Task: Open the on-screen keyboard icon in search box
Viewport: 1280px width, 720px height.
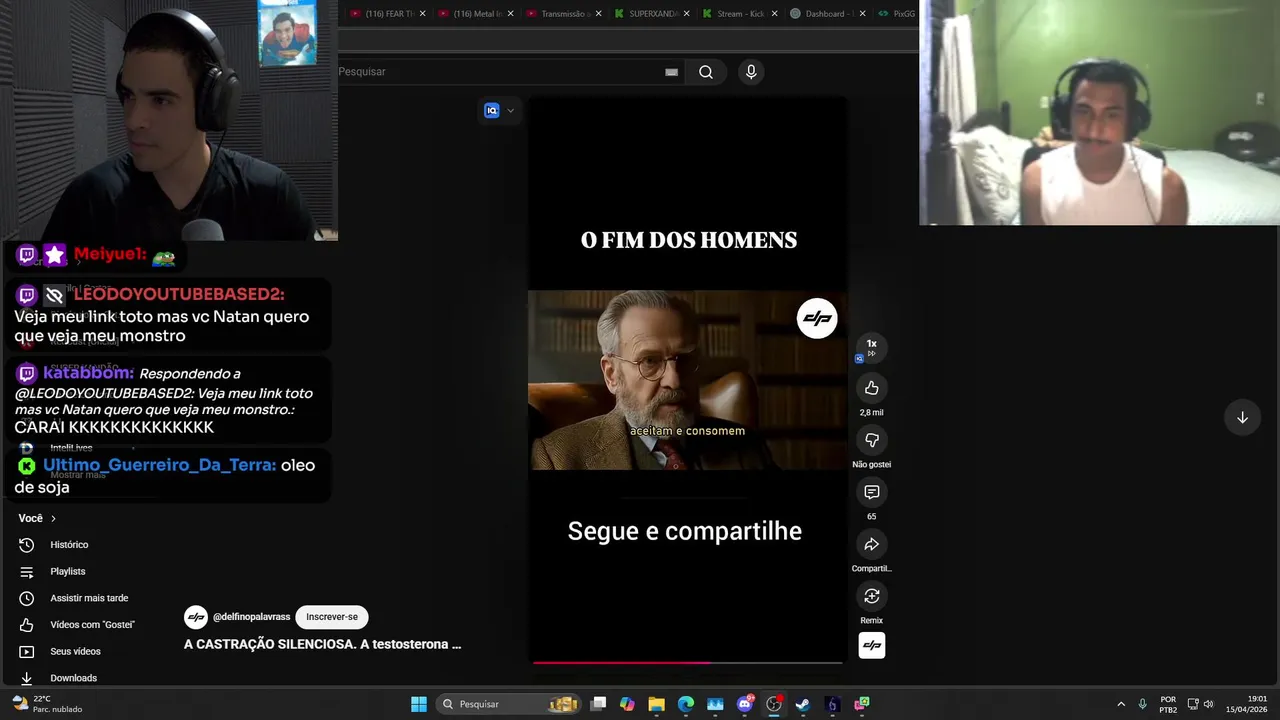Action: pos(671,72)
